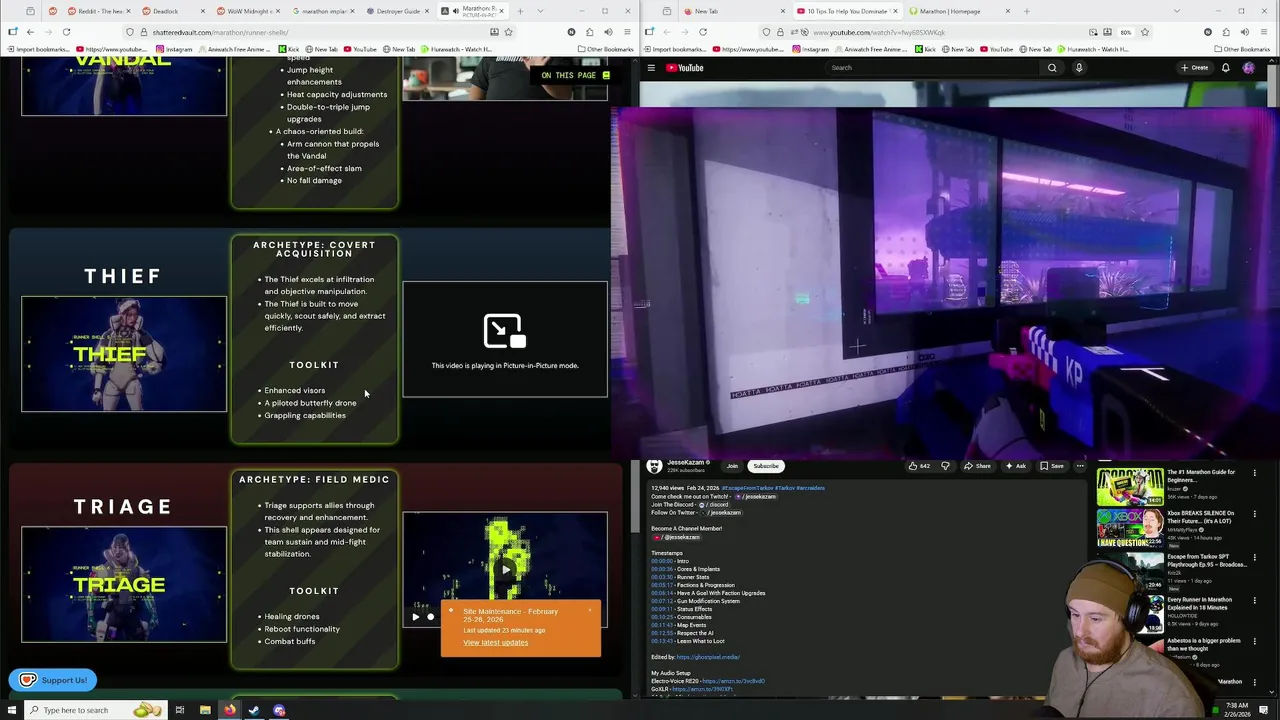Open new tab in left Firefox window
Image resolution: width=1280 pixels, height=720 pixels.
tap(520, 11)
